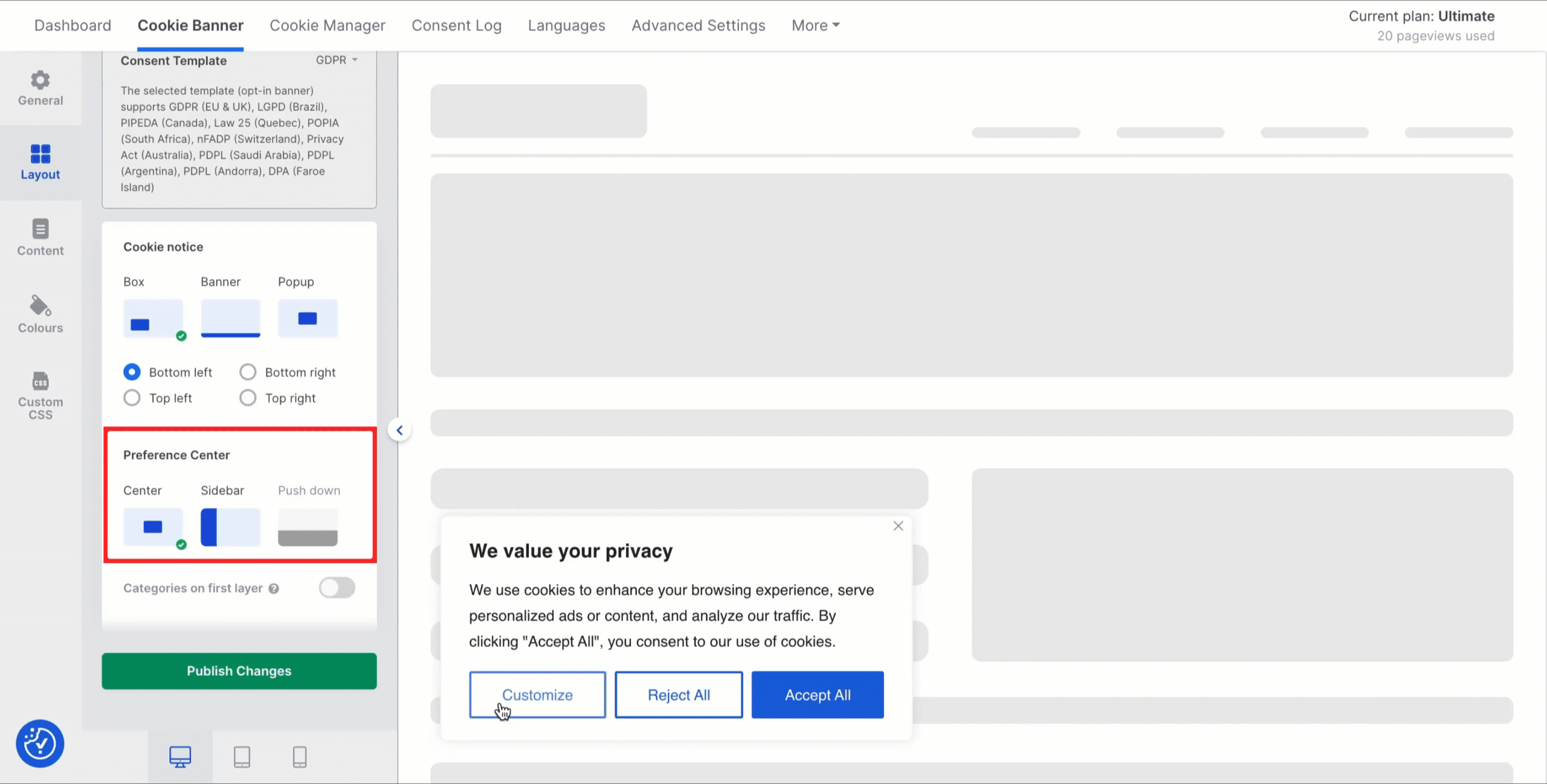Switch preview to tablet device icon

[242, 756]
